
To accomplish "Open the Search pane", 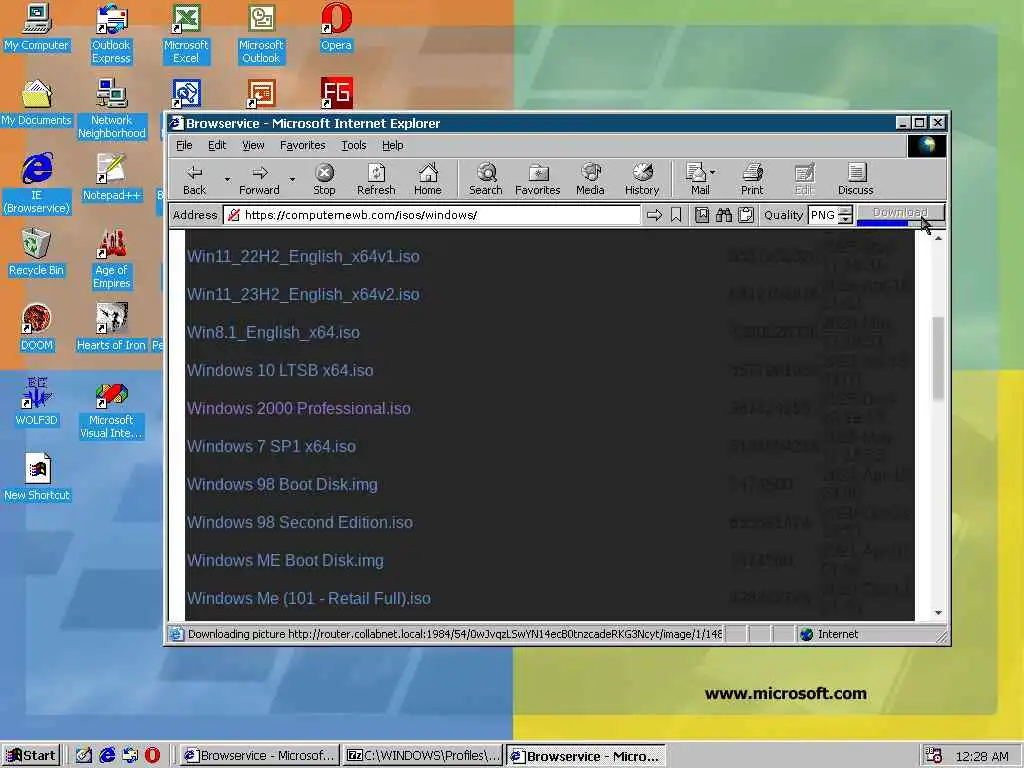I will [486, 180].
